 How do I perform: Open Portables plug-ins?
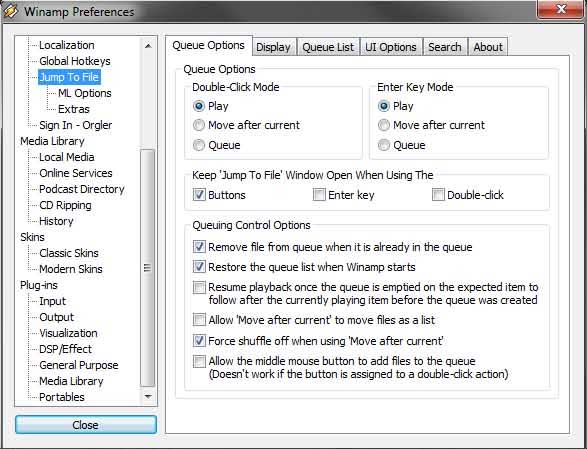pos(62,397)
